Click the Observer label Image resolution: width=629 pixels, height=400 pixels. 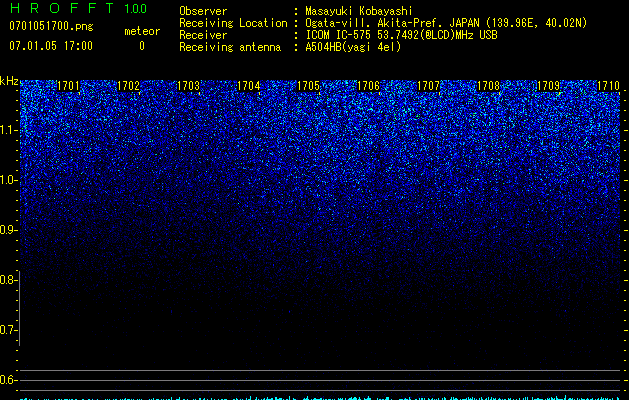click(x=203, y=11)
